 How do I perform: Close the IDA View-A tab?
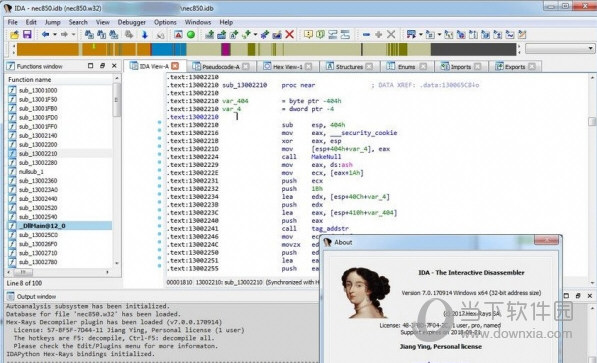click(175, 66)
